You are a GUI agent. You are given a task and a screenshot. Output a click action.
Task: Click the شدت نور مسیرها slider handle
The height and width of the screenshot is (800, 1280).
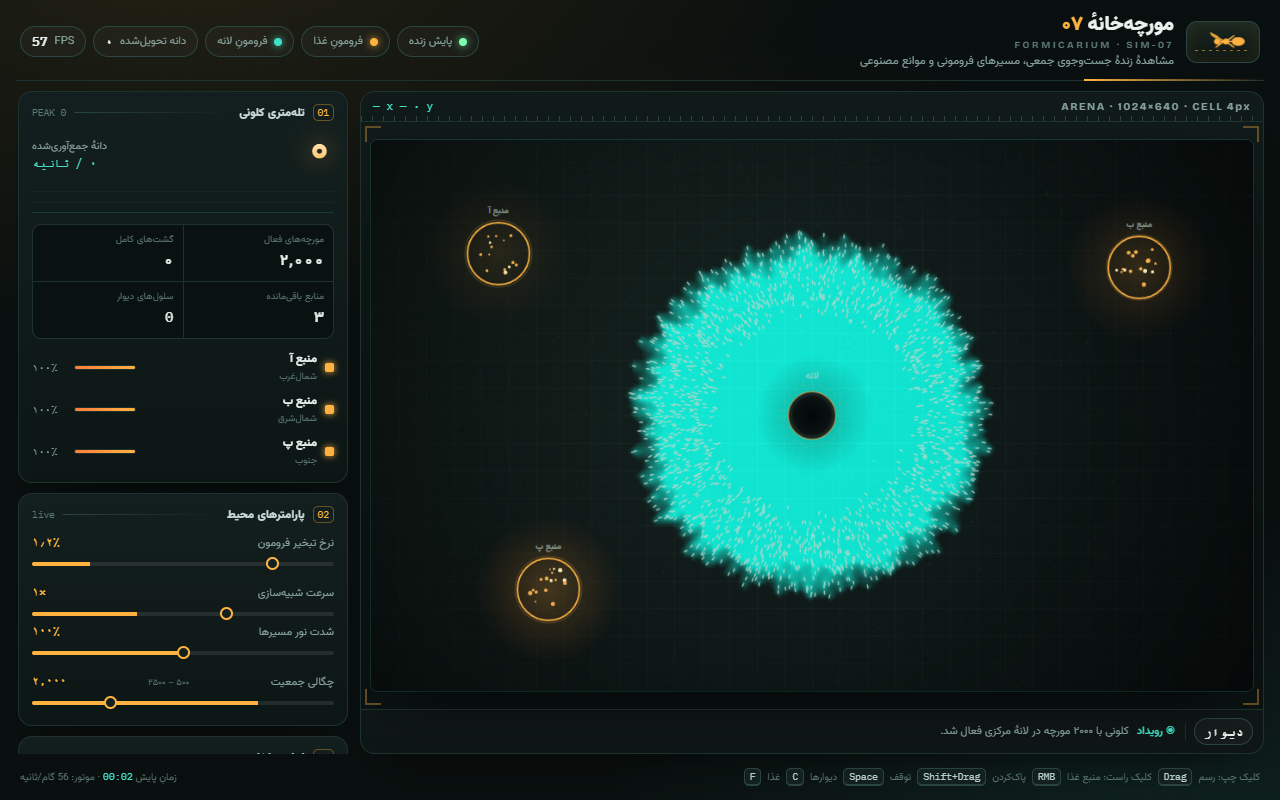(x=183, y=652)
